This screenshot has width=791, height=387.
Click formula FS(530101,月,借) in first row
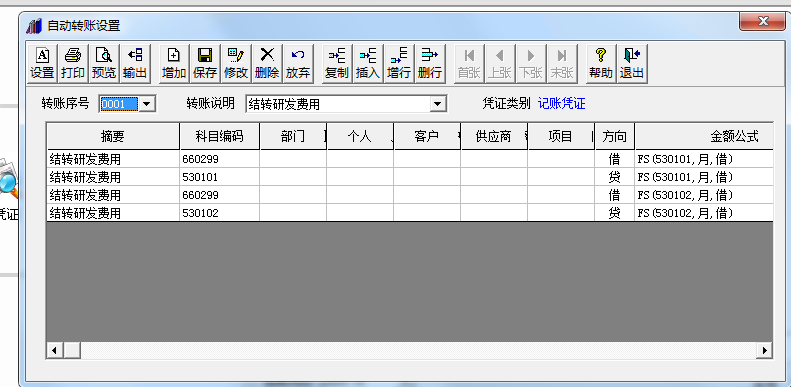click(x=704, y=159)
